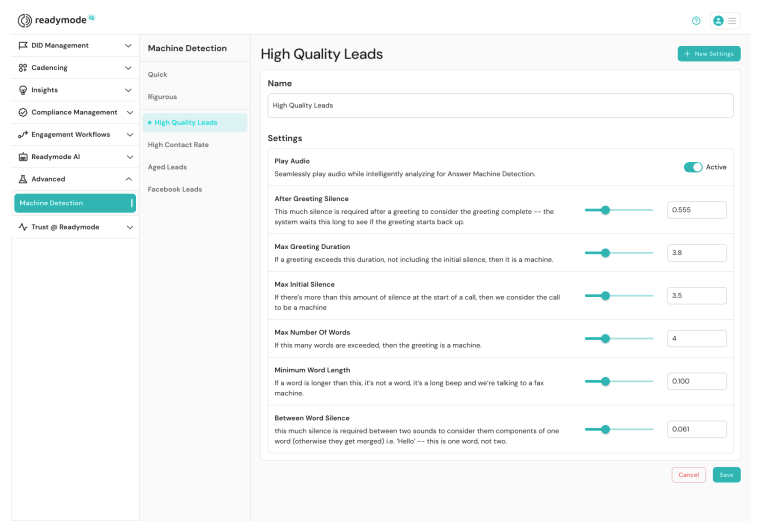Open the user profile avatar menu
757x526 pixels.
(x=718, y=20)
